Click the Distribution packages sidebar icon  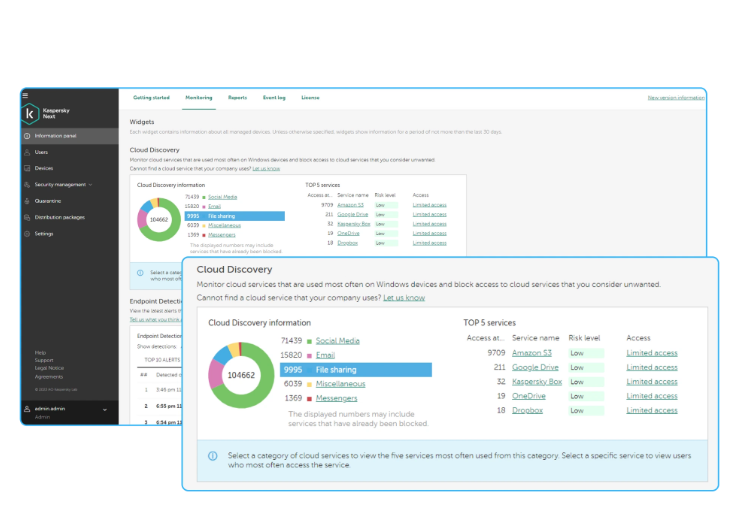click(x=27, y=217)
